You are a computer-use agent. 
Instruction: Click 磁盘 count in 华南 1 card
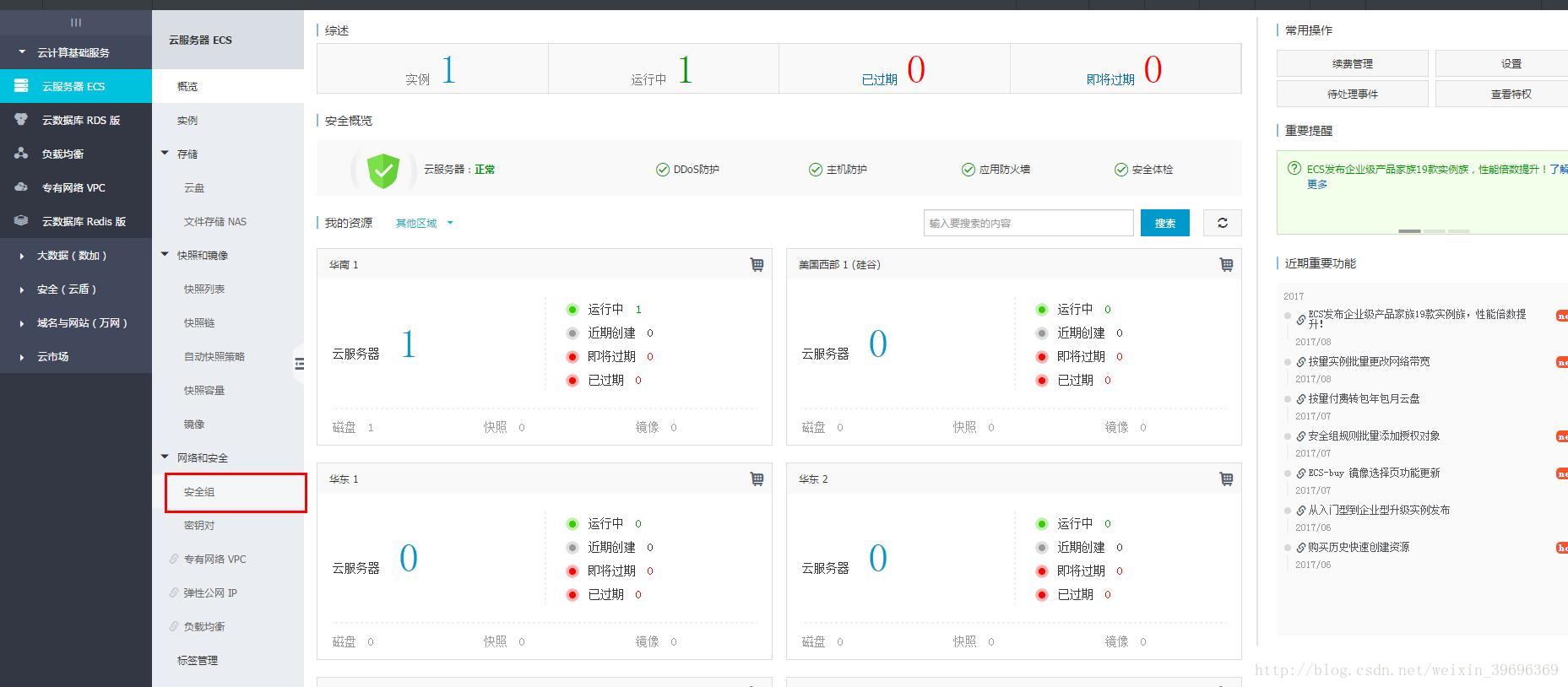371,428
